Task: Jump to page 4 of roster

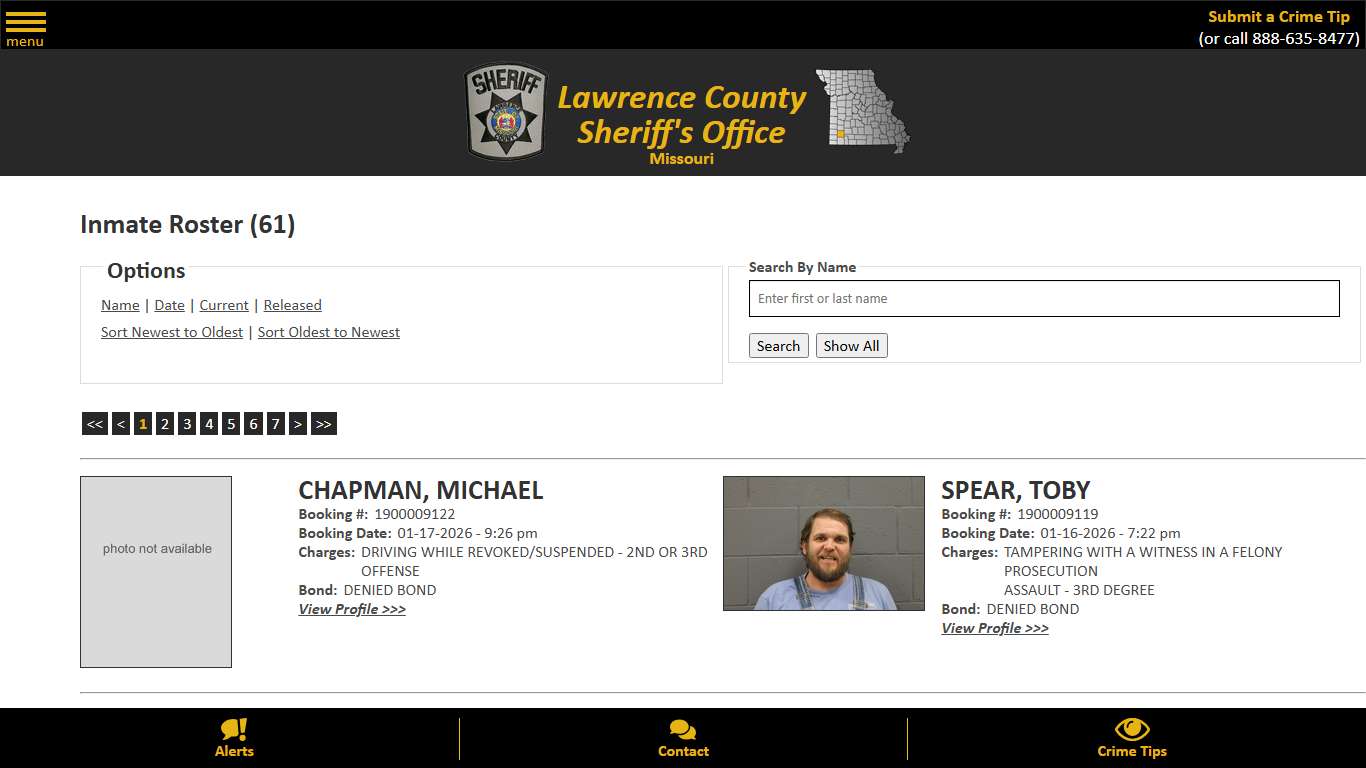Action: pyautogui.click(x=209, y=423)
